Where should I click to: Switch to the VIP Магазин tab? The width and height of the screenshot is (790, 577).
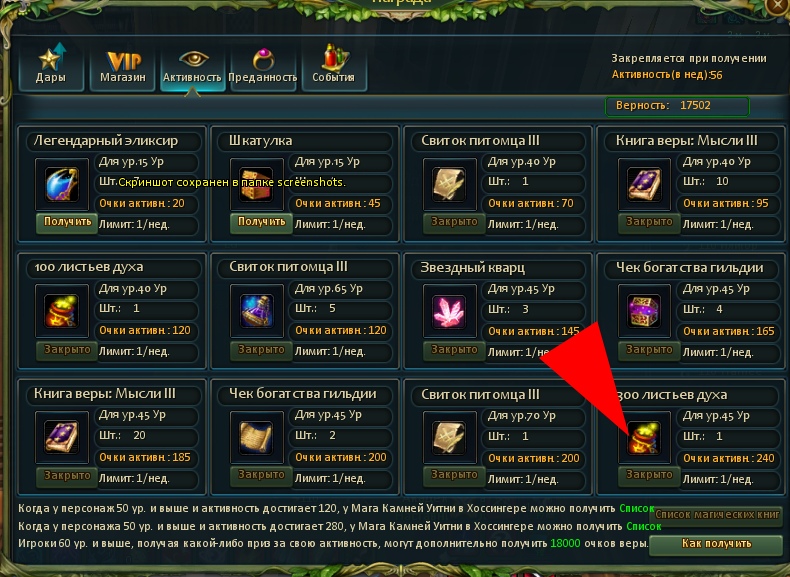(x=122, y=66)
